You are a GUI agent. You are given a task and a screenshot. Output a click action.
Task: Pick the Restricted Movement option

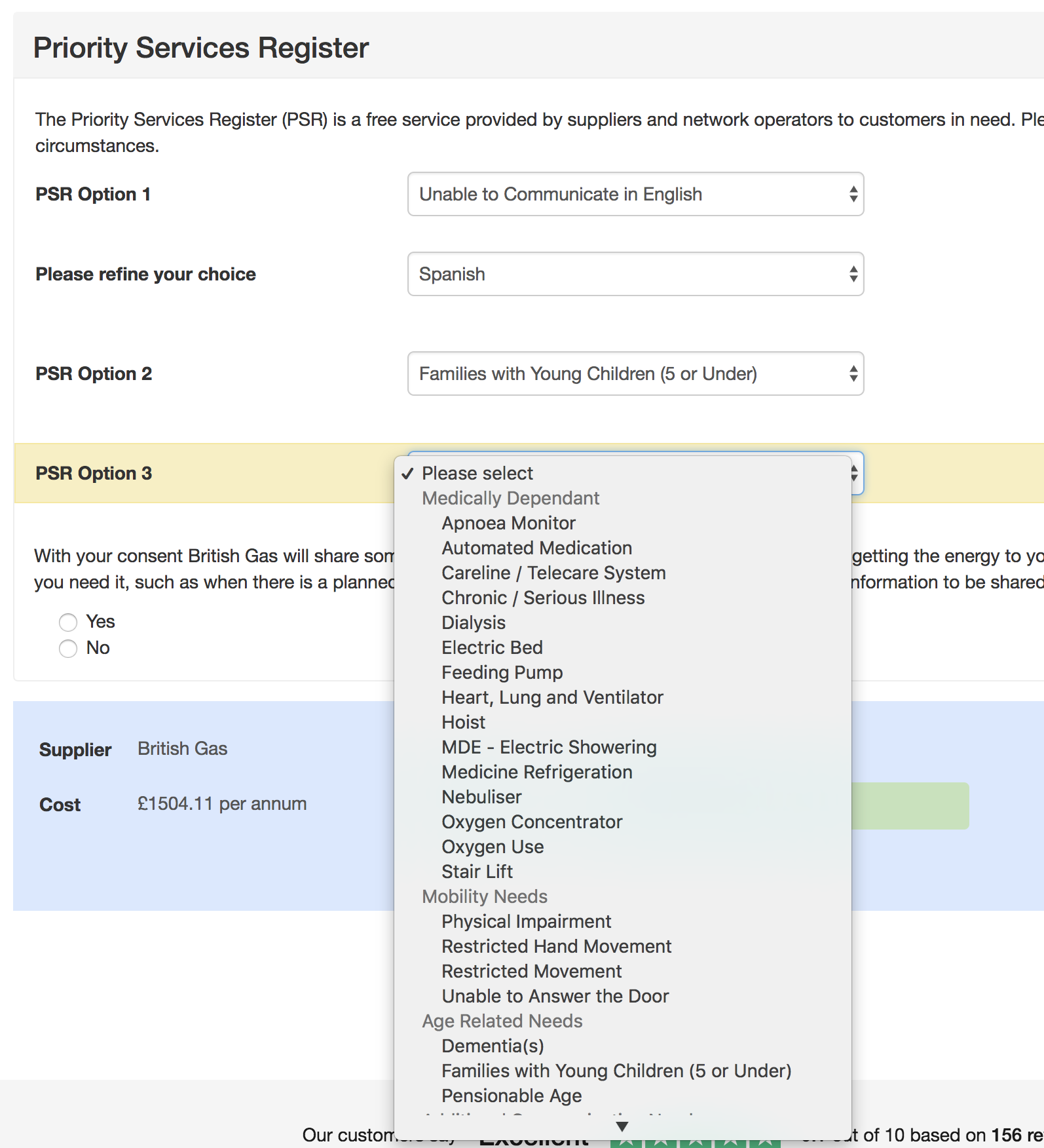pyautogui.click(x=623, y=971)
